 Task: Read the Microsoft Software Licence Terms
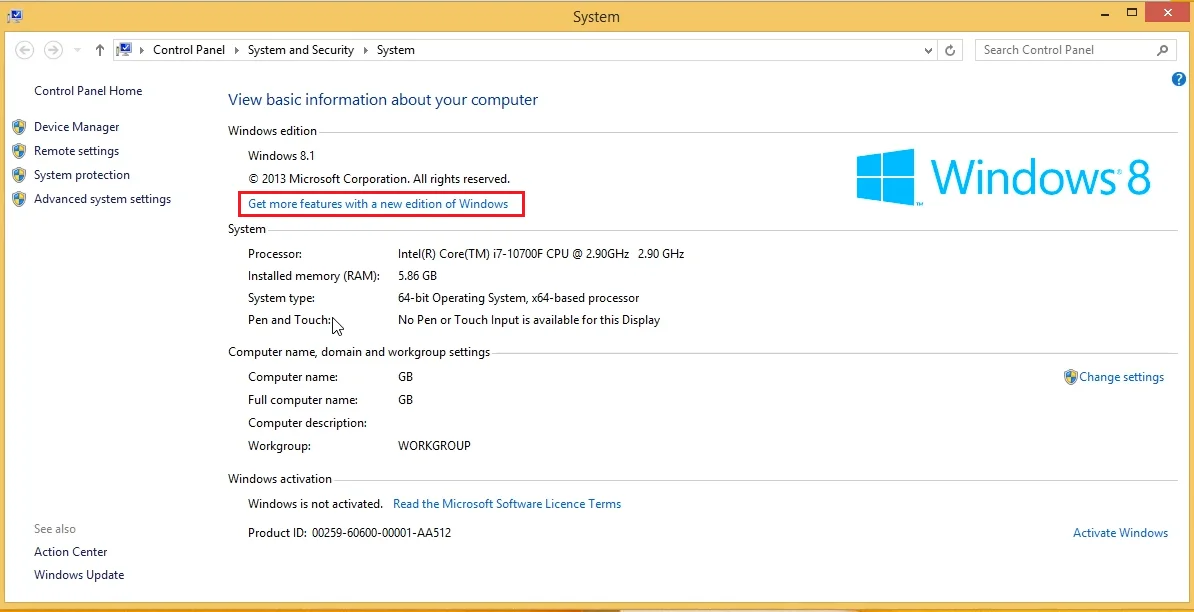(x=507, y=504)
